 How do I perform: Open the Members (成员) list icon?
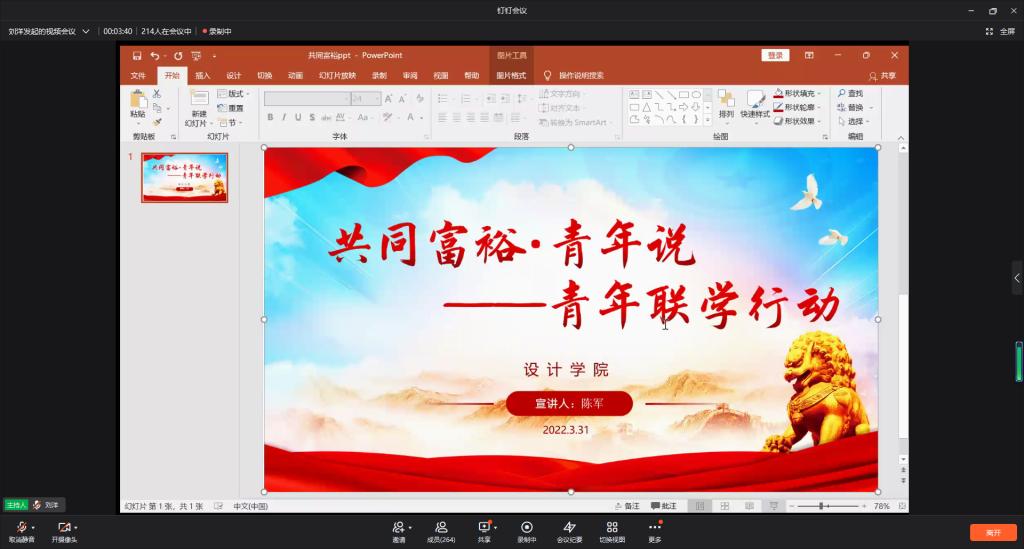[441, 527]
